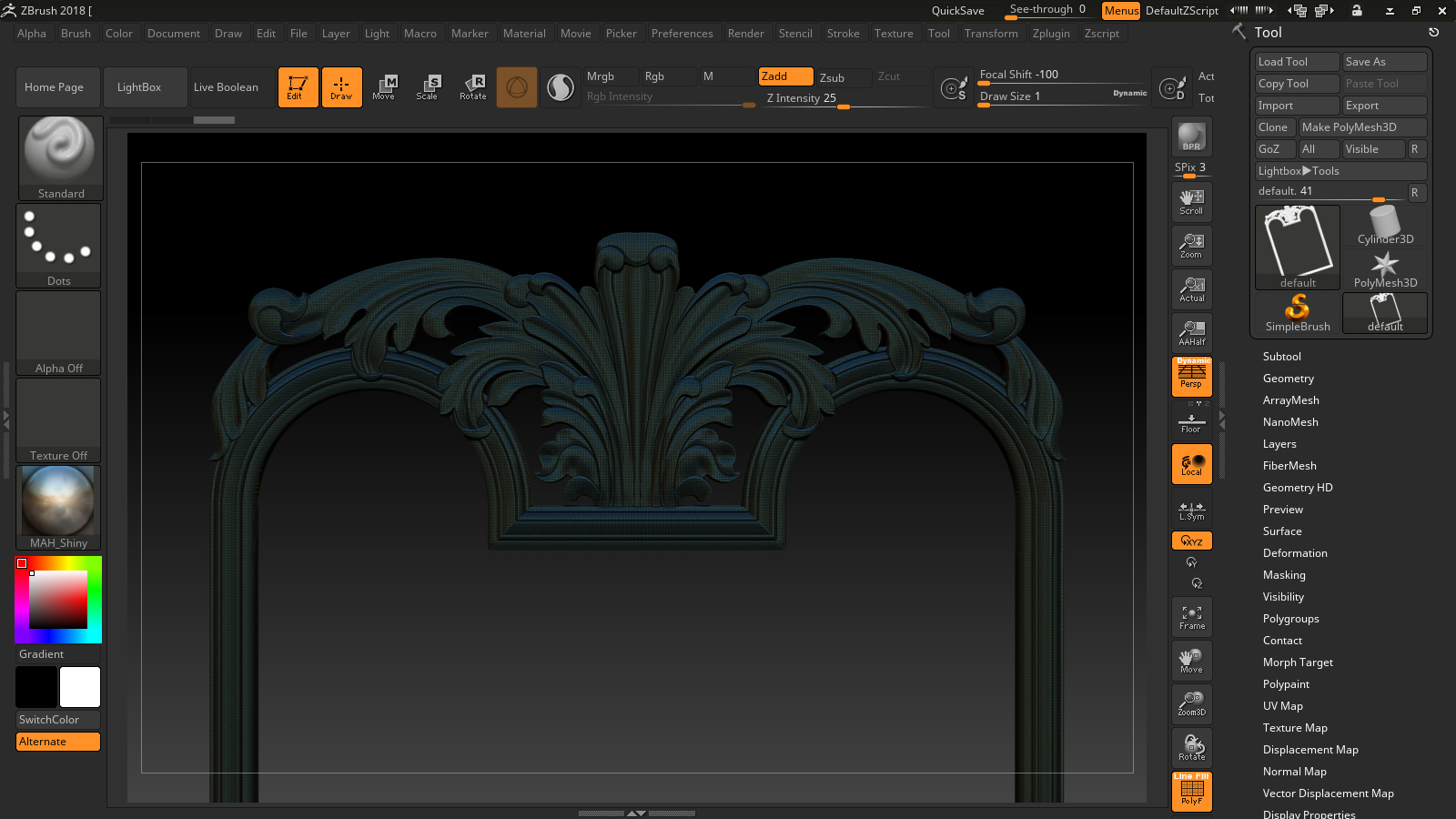The height and width of the screenshot is (819, 1456).
Task: Select the Move tool in top toolbar
Action: 384,87
